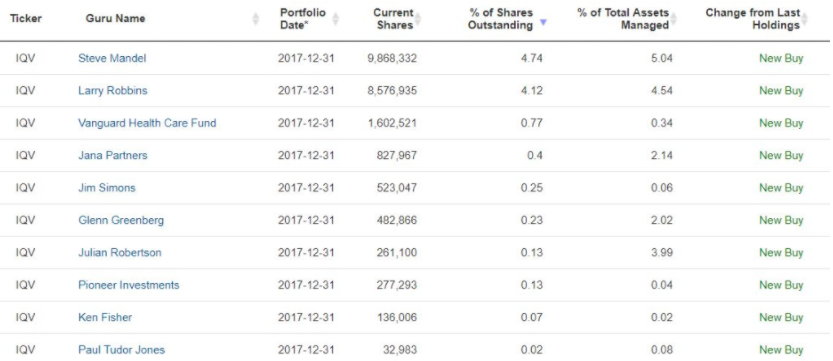833x361 pixels.
Task: Sort by Portfolio Date arrows icon
Action: (335, 19)
